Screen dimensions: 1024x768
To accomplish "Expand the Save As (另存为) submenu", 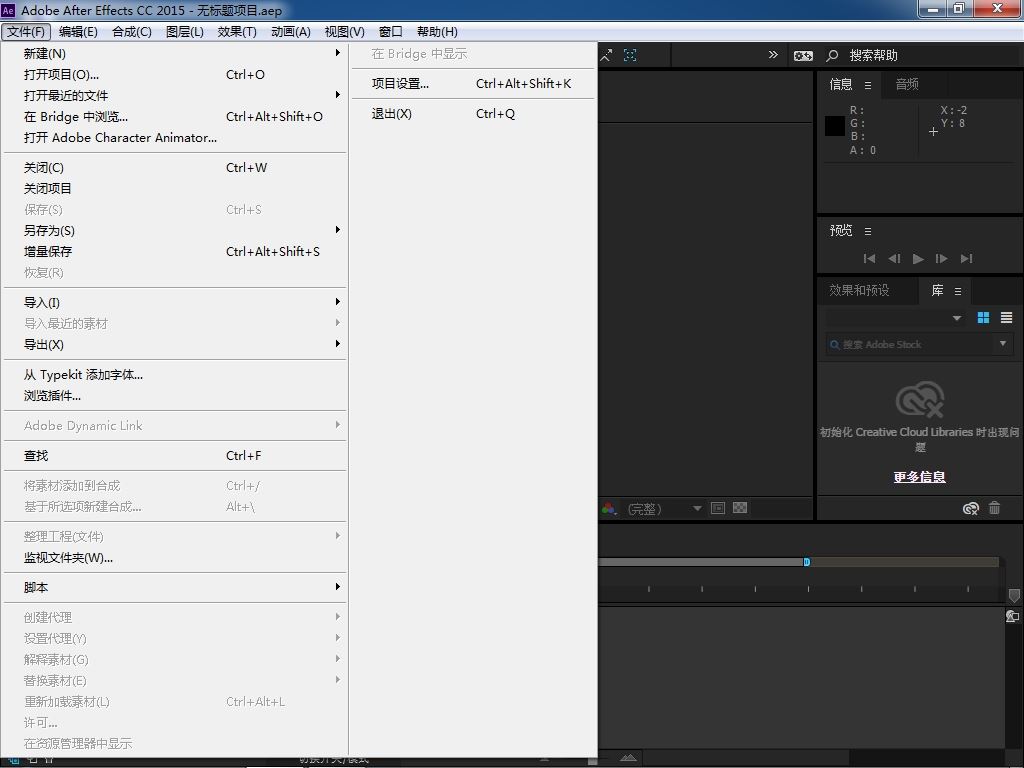I will pyautogui.click(x=175, y=231).
